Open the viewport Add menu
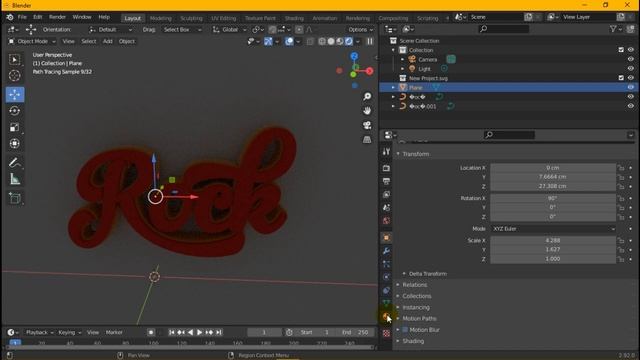640x360 pixels. tap(107, 41)
